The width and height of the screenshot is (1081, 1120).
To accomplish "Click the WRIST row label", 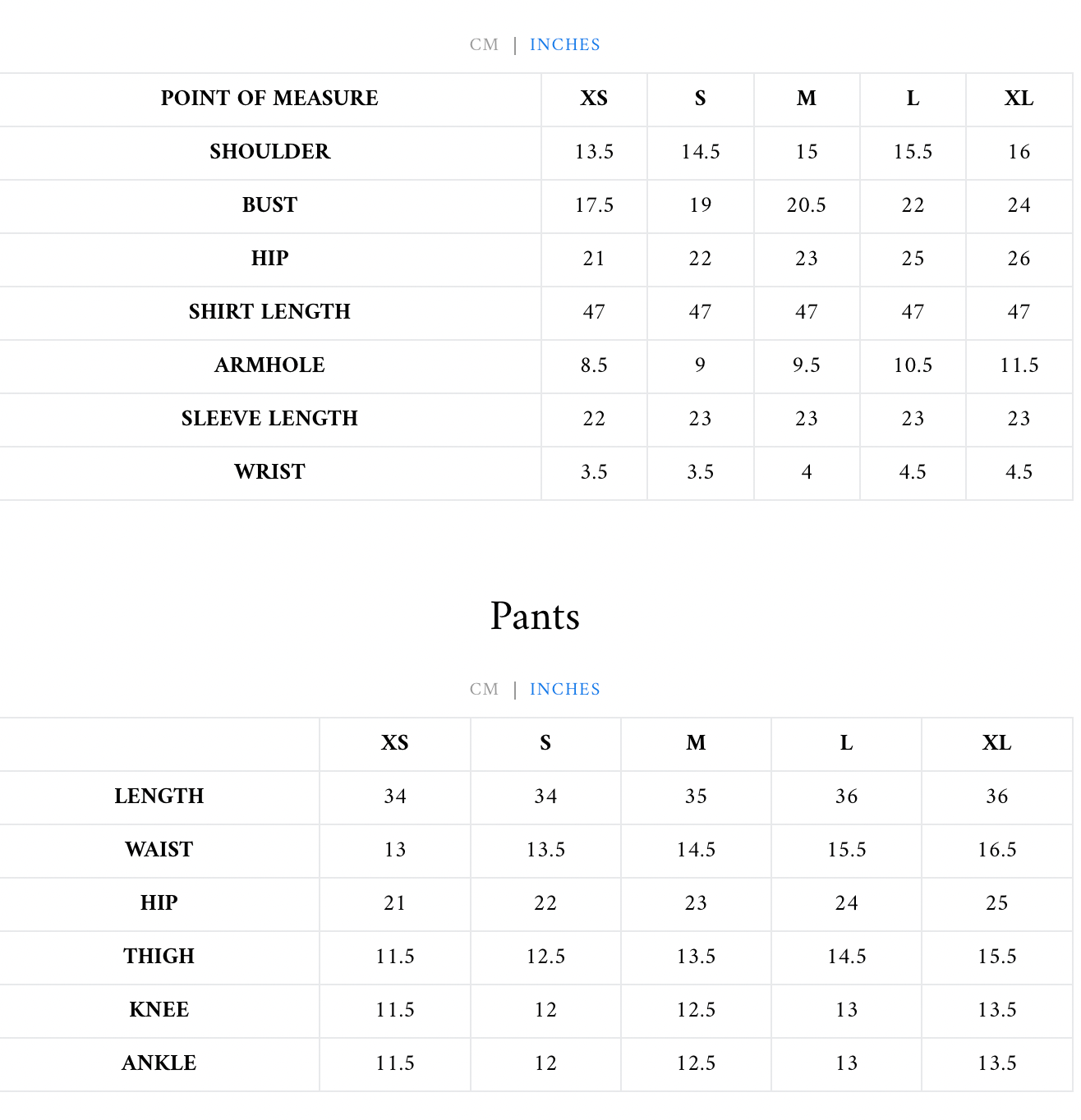I will pyautogui.click(x=269, y=472).
